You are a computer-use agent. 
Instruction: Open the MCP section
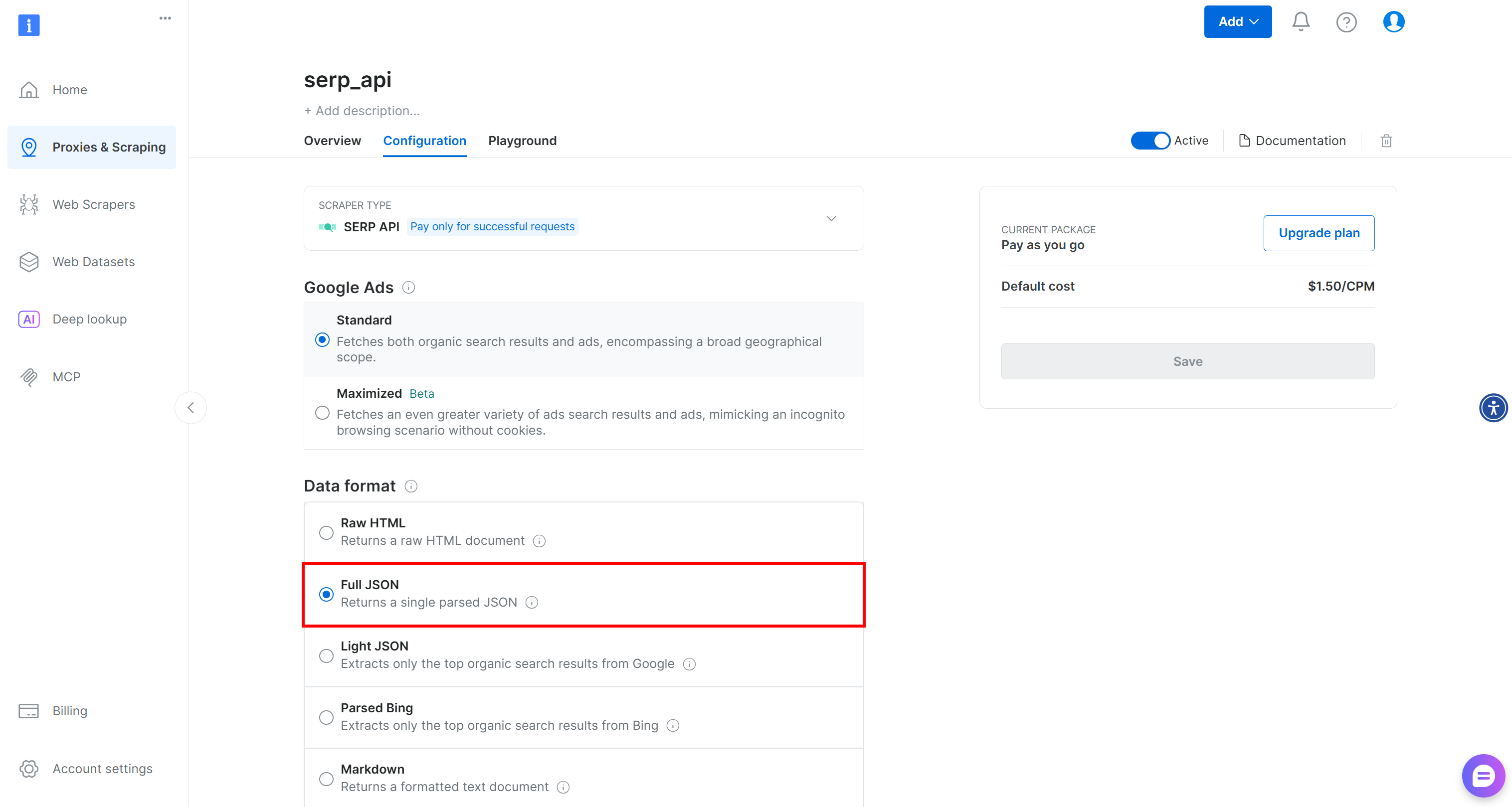[x=66, y=376]
